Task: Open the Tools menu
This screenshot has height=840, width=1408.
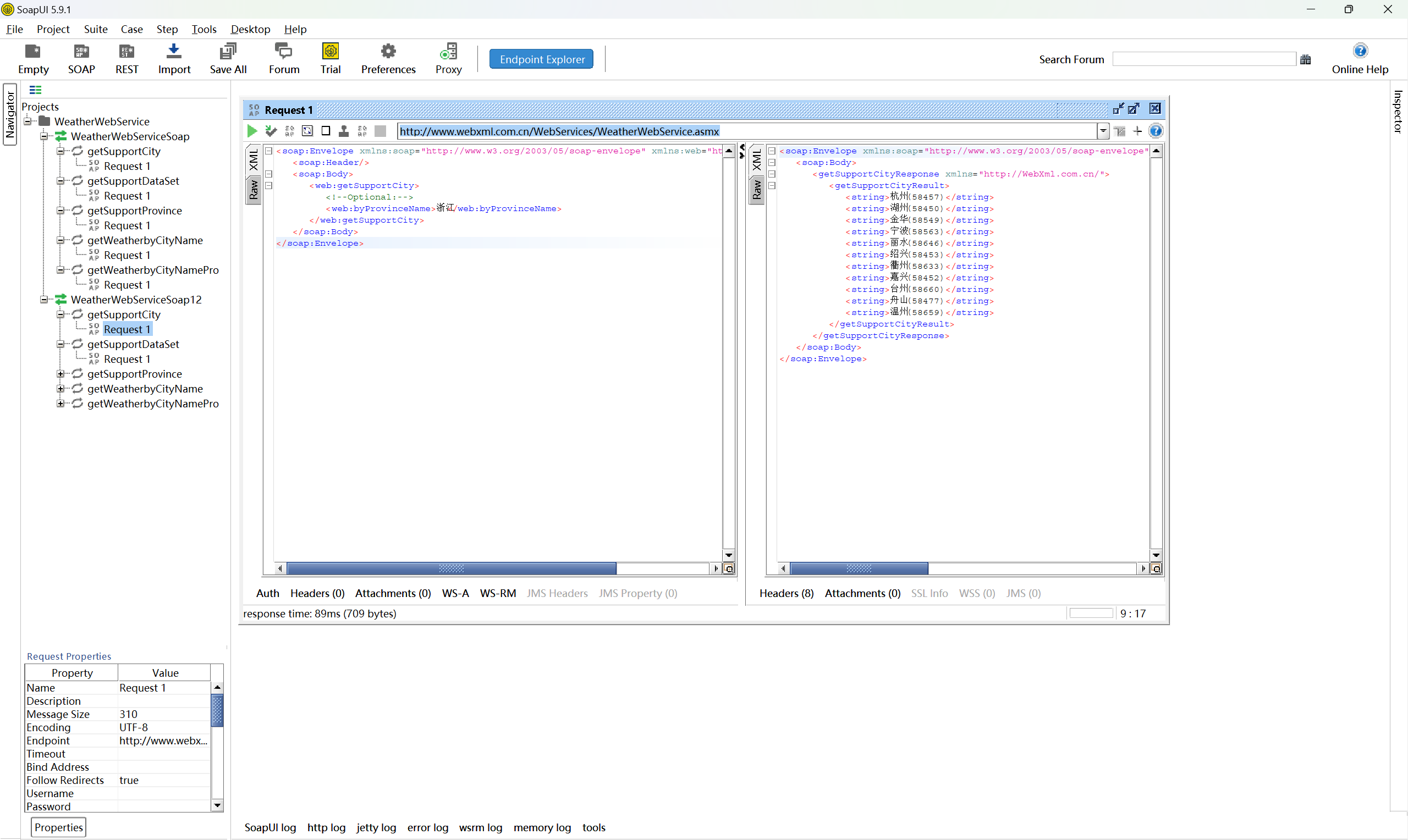Action: coord(204,29)
